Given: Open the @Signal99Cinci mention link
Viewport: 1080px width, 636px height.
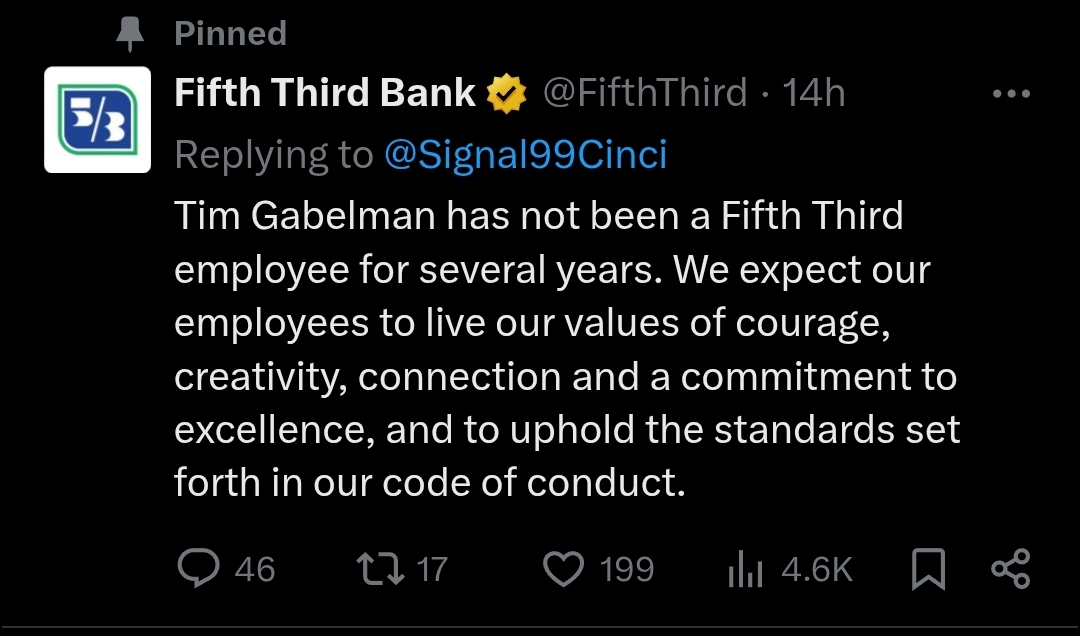Looking at the screenshot, I should click(525, 155).
